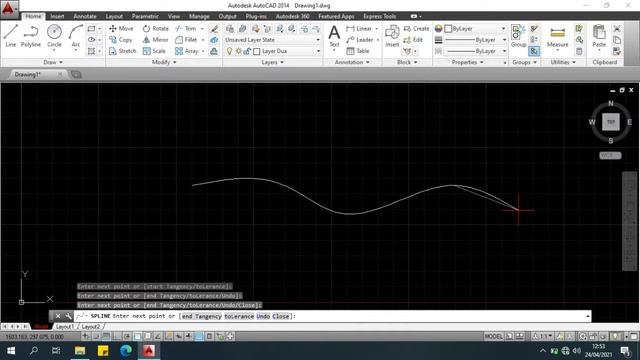Switch to Parametric ribbon tab
The width and height of the screenshot is (640, 360).
click(145, 16)
